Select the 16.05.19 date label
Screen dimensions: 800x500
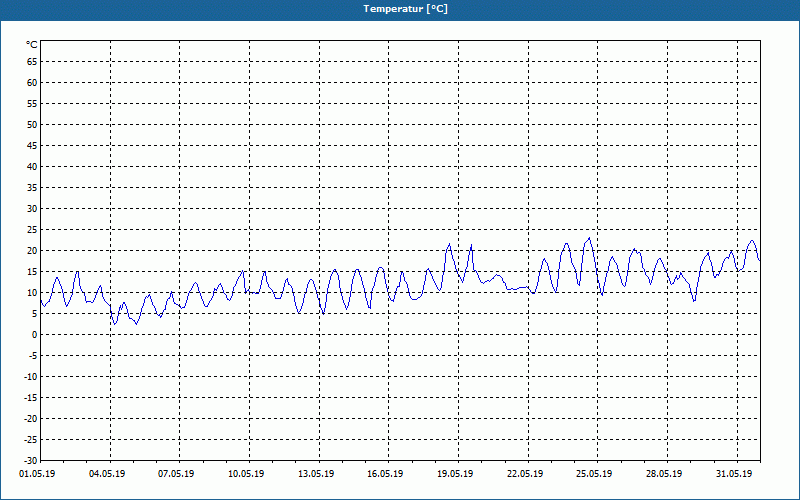[x=386, y=474]
